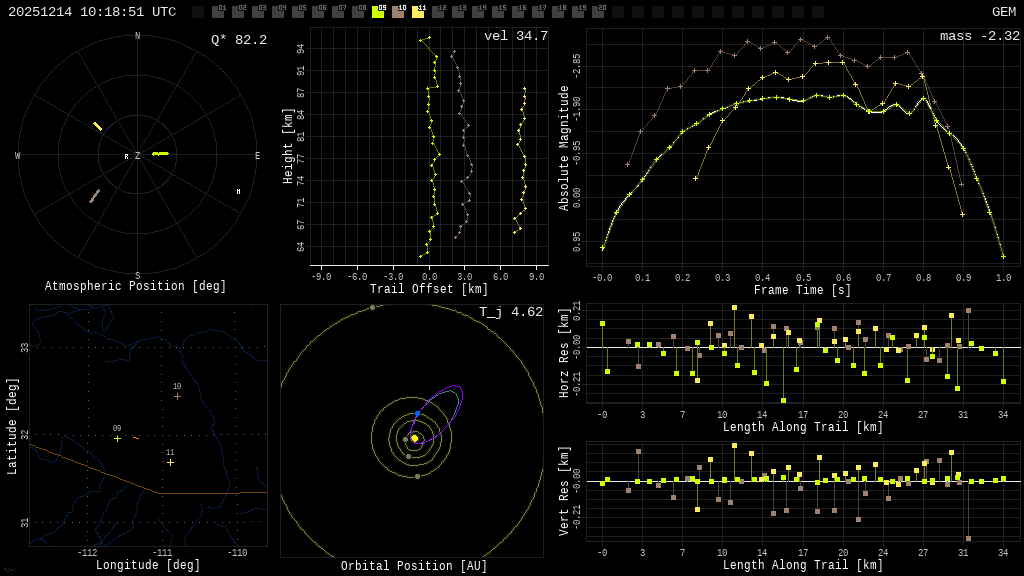
Task: Click the yellow station 11 indicator box
Action: pos(418,12)
